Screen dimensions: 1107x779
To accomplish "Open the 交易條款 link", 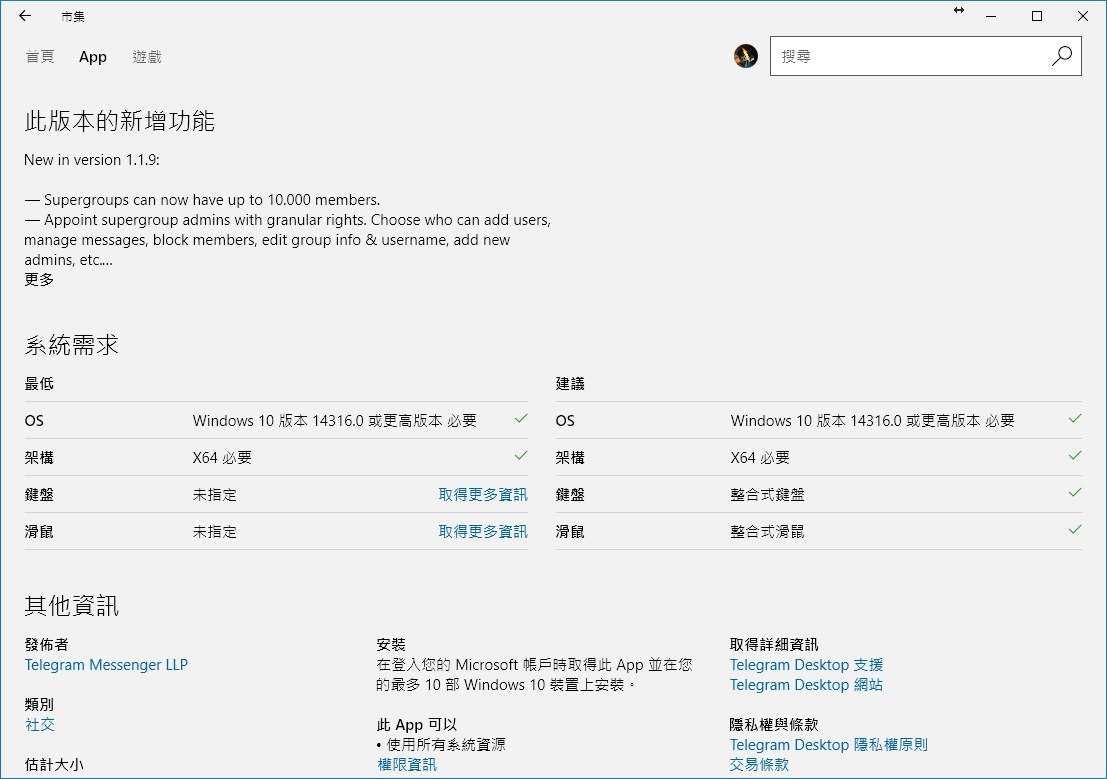I will pyautogui.click(x=759, y=764).
